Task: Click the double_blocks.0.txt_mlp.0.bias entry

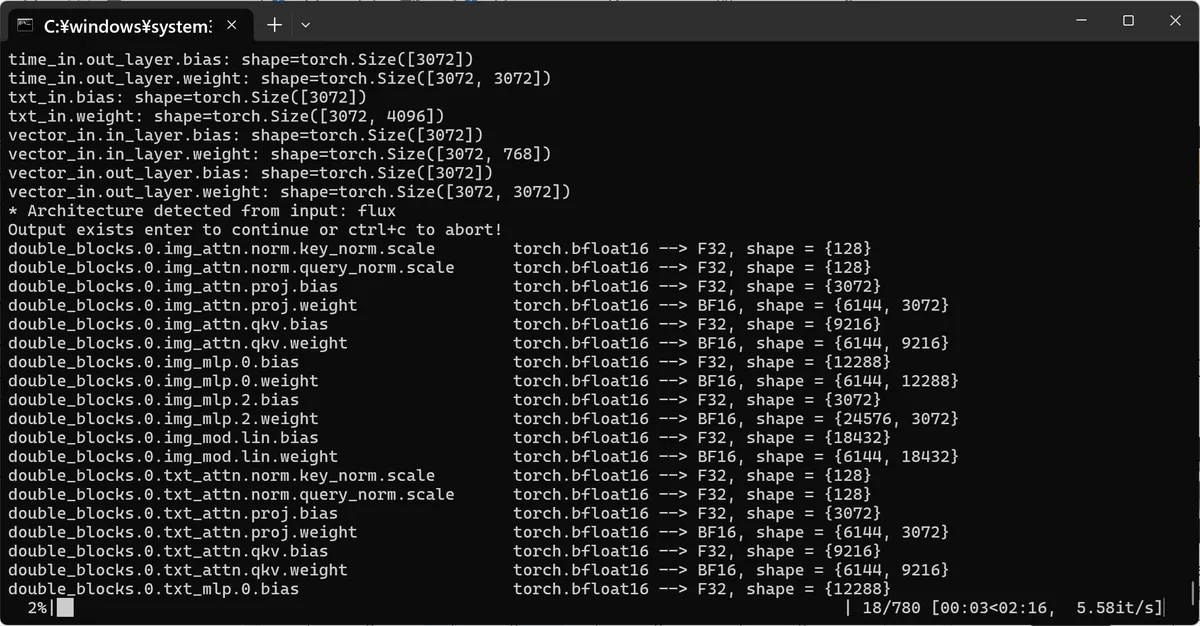Action: point(153,589)
